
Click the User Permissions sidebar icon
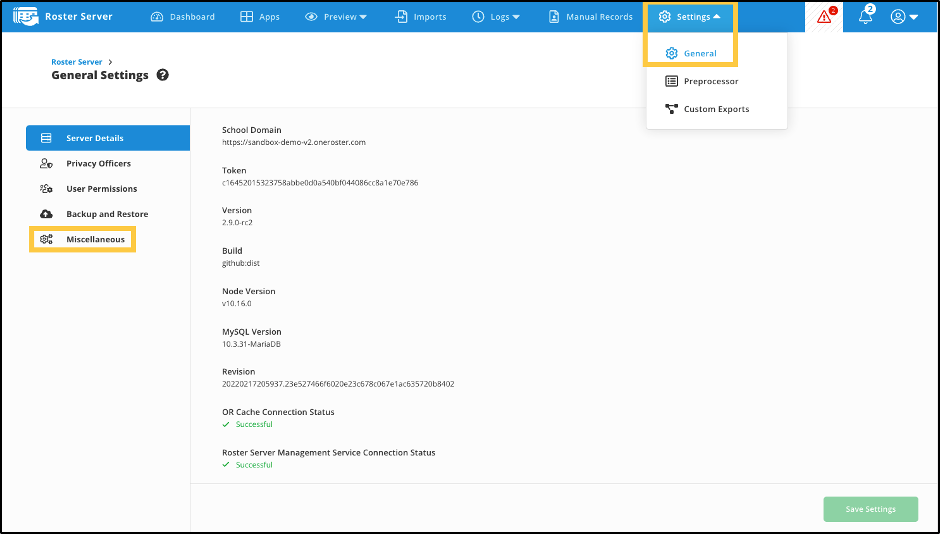tap(46, 189)
